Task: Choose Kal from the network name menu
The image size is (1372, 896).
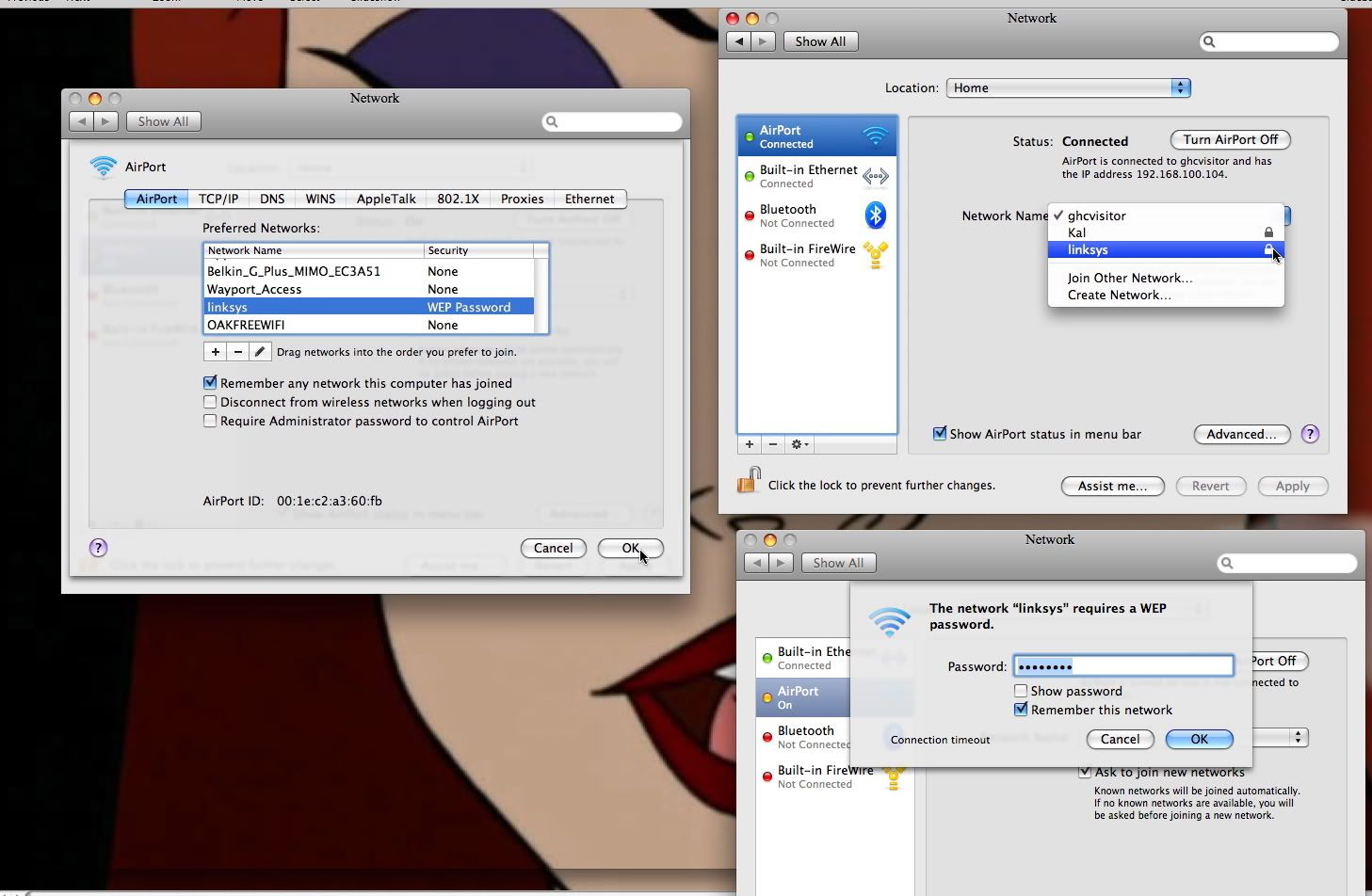Action: point(1166,232)
